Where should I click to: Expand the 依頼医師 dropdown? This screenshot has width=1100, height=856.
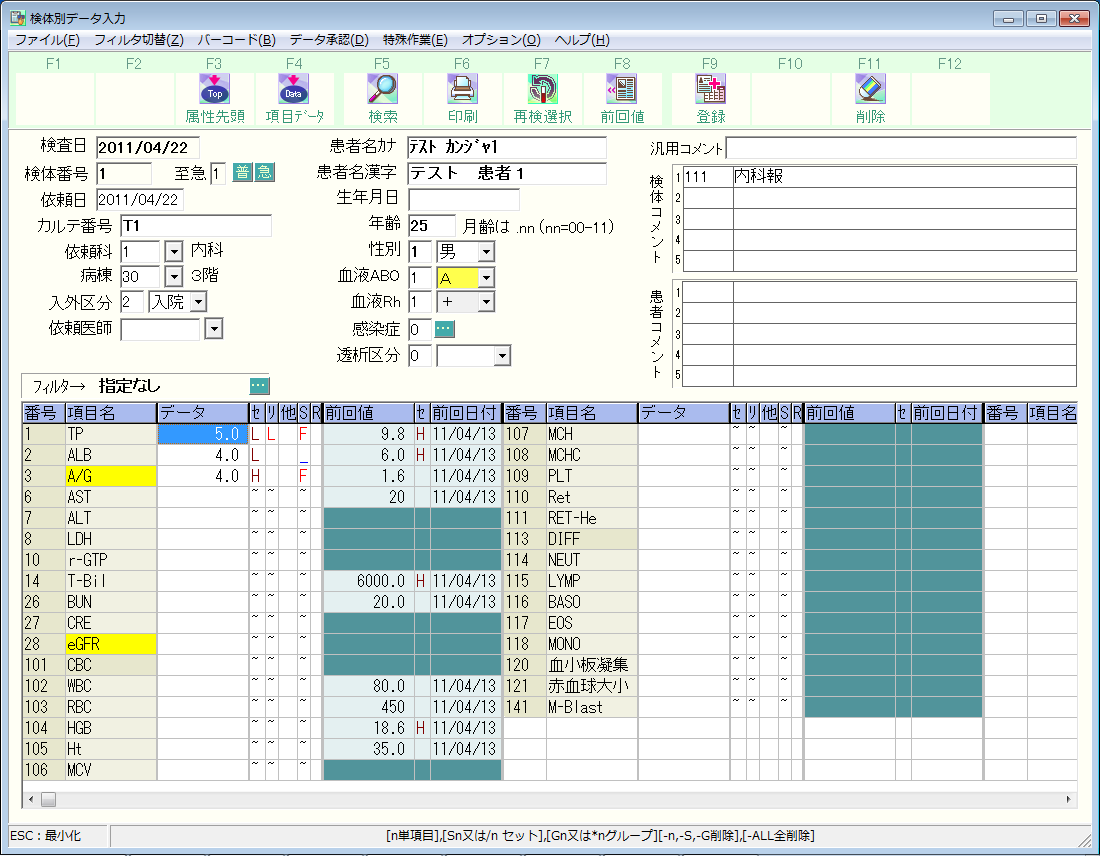tap(214, 328)
